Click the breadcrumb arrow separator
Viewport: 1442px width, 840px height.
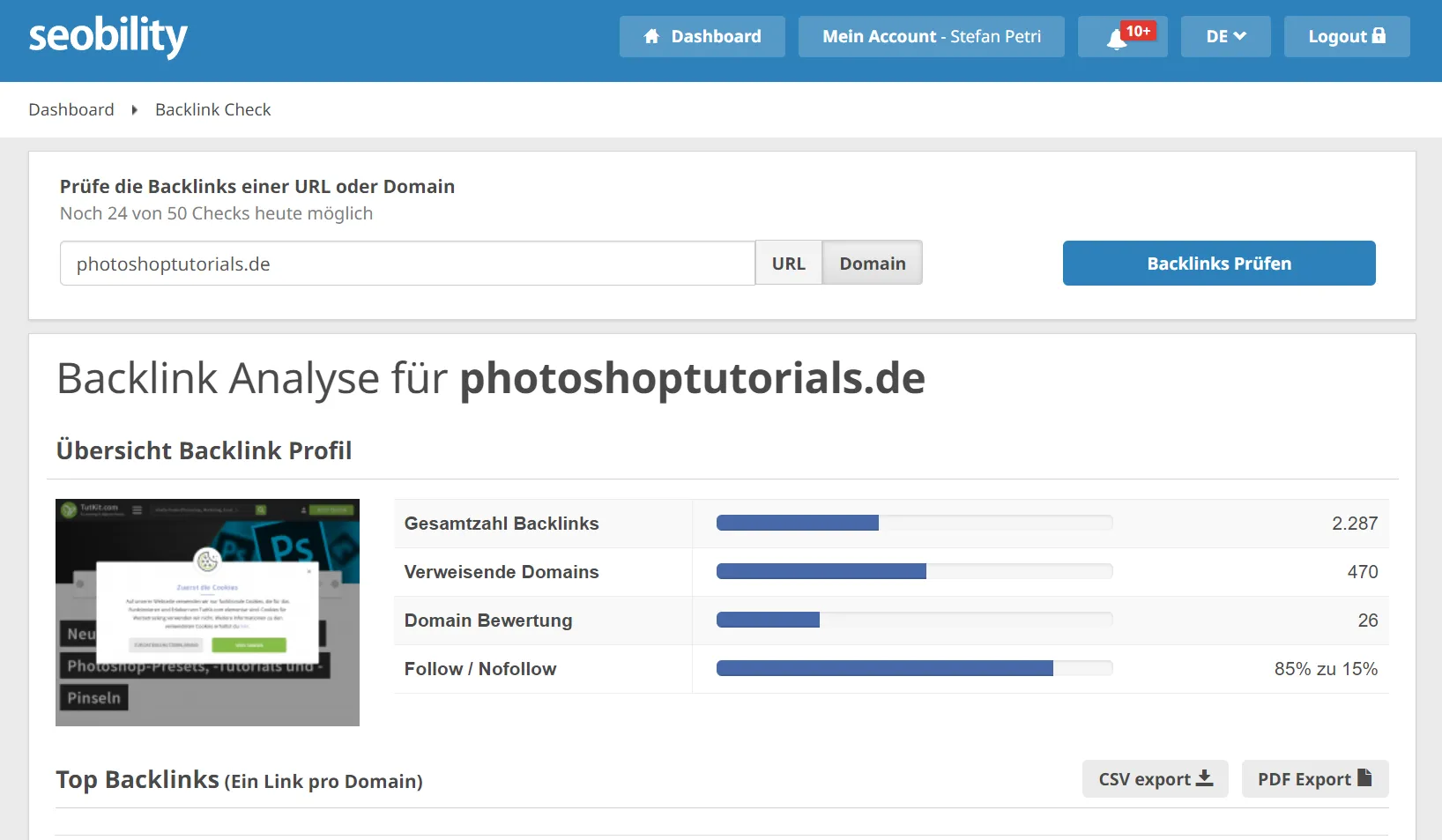click(135, 110)
